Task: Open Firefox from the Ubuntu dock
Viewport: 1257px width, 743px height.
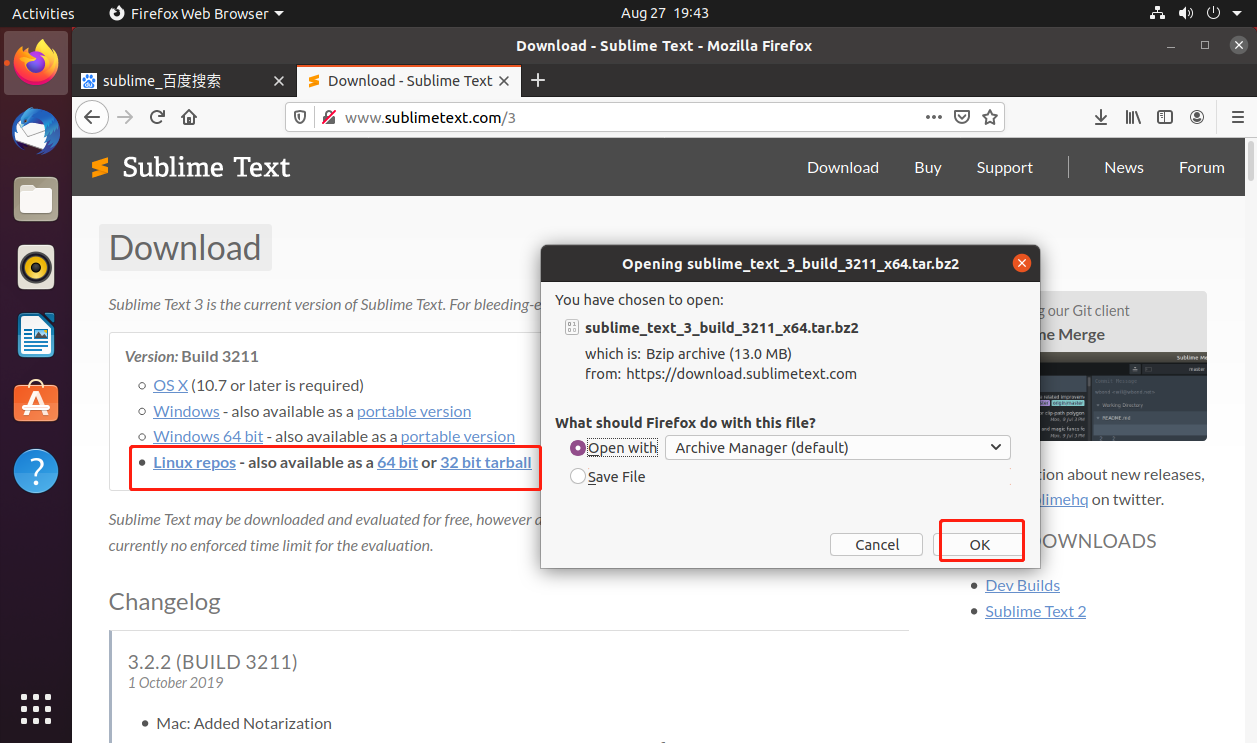Action: [36, 63]
